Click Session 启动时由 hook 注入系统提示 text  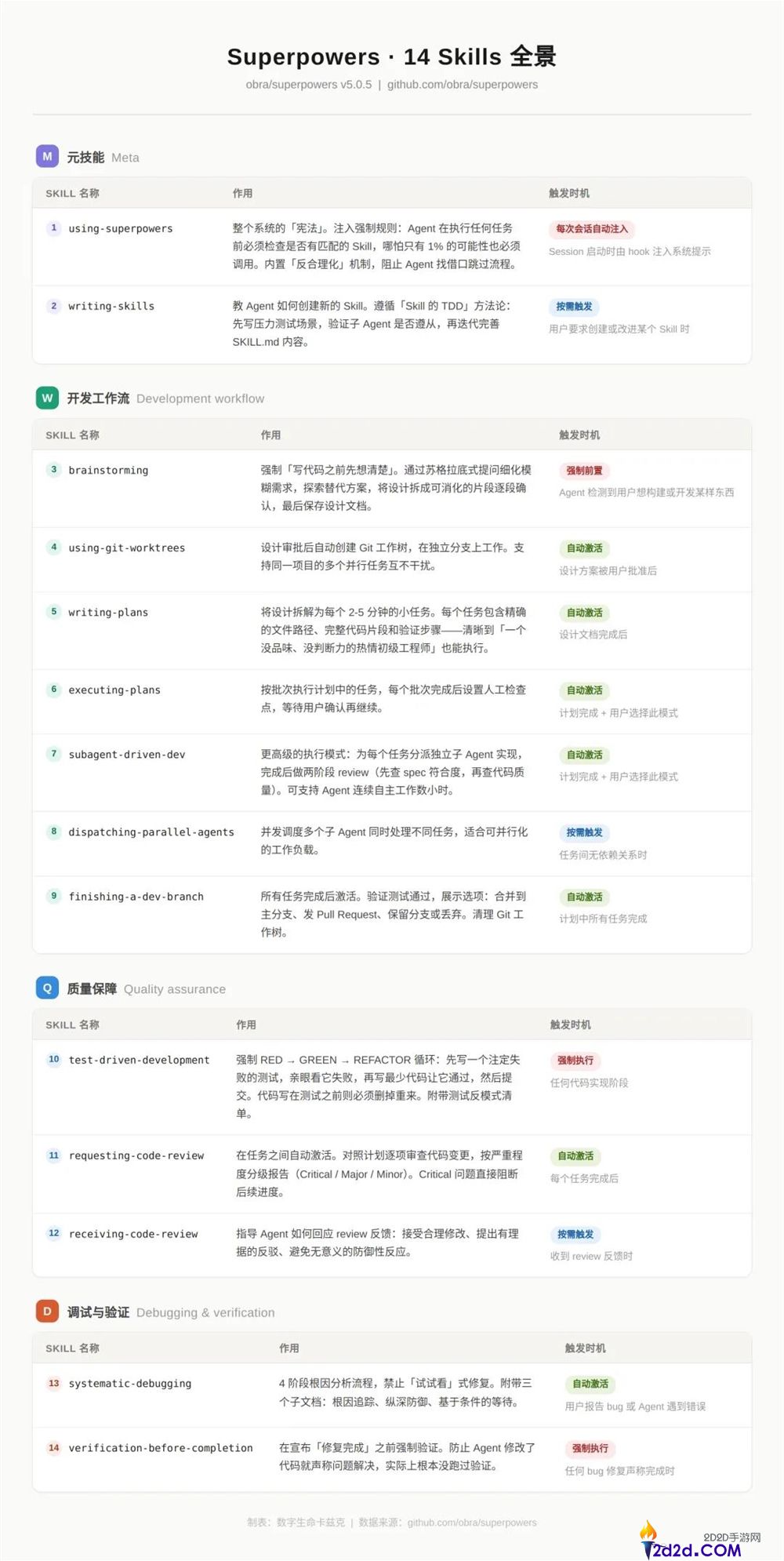[x=630, y=252]
